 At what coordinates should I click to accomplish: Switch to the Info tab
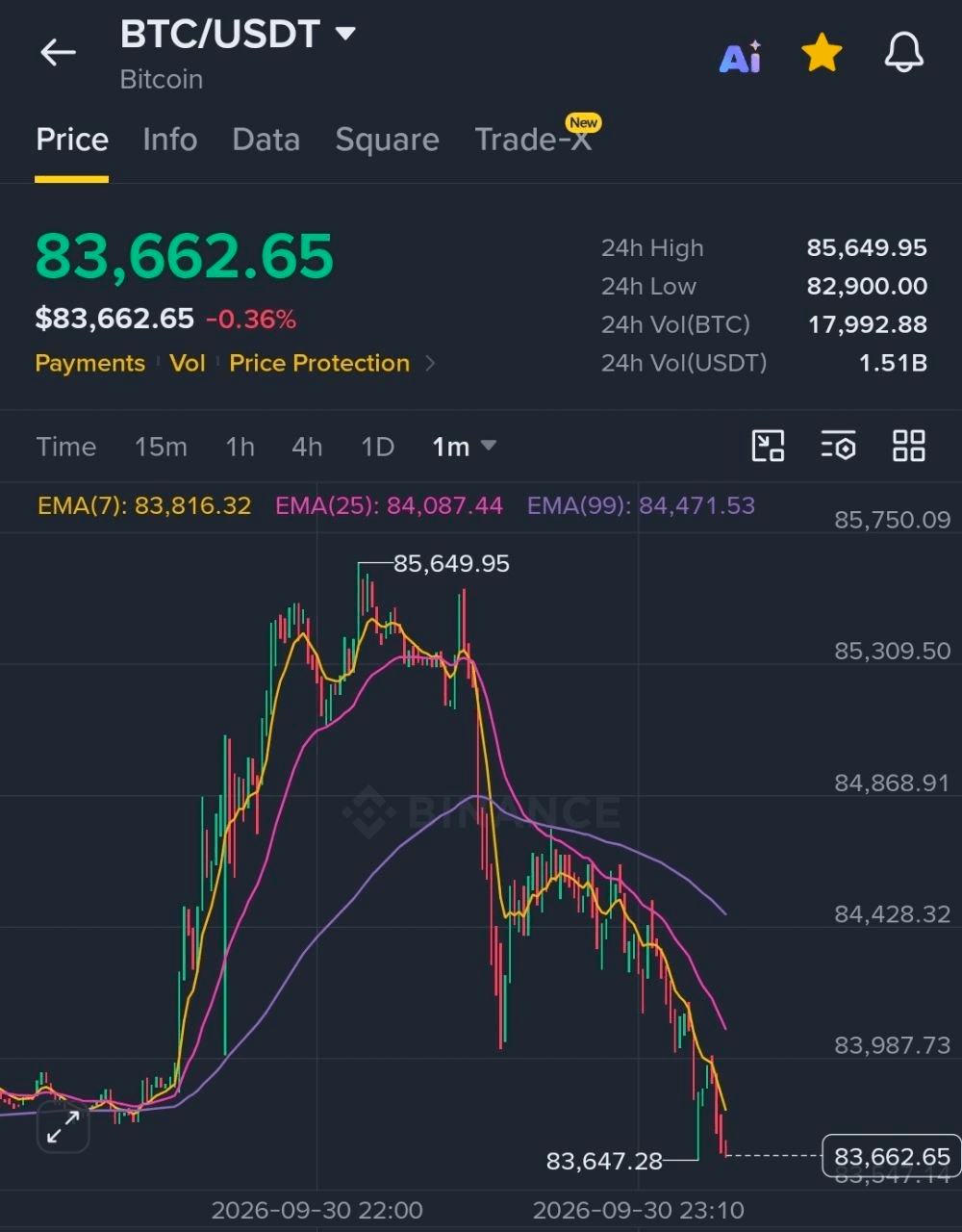169,141
